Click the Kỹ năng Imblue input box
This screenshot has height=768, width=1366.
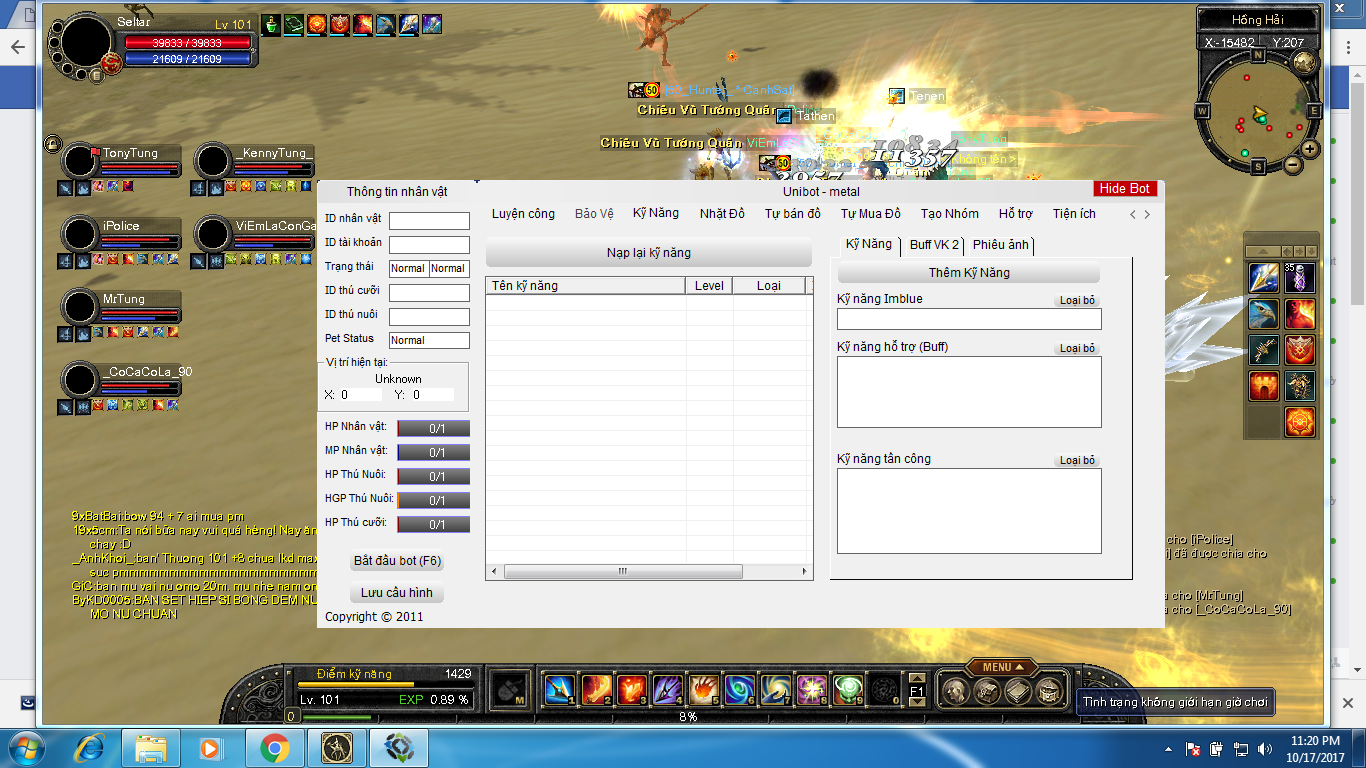[969, 319]
